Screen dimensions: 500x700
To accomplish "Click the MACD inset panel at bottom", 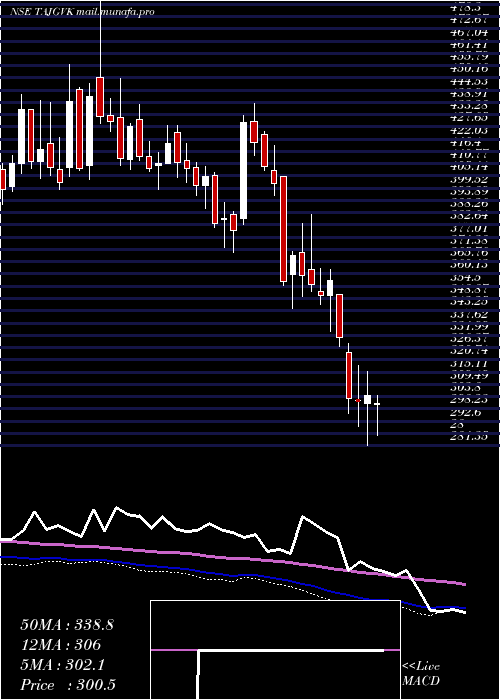I will pyautogui.click(x=275, y=650).
